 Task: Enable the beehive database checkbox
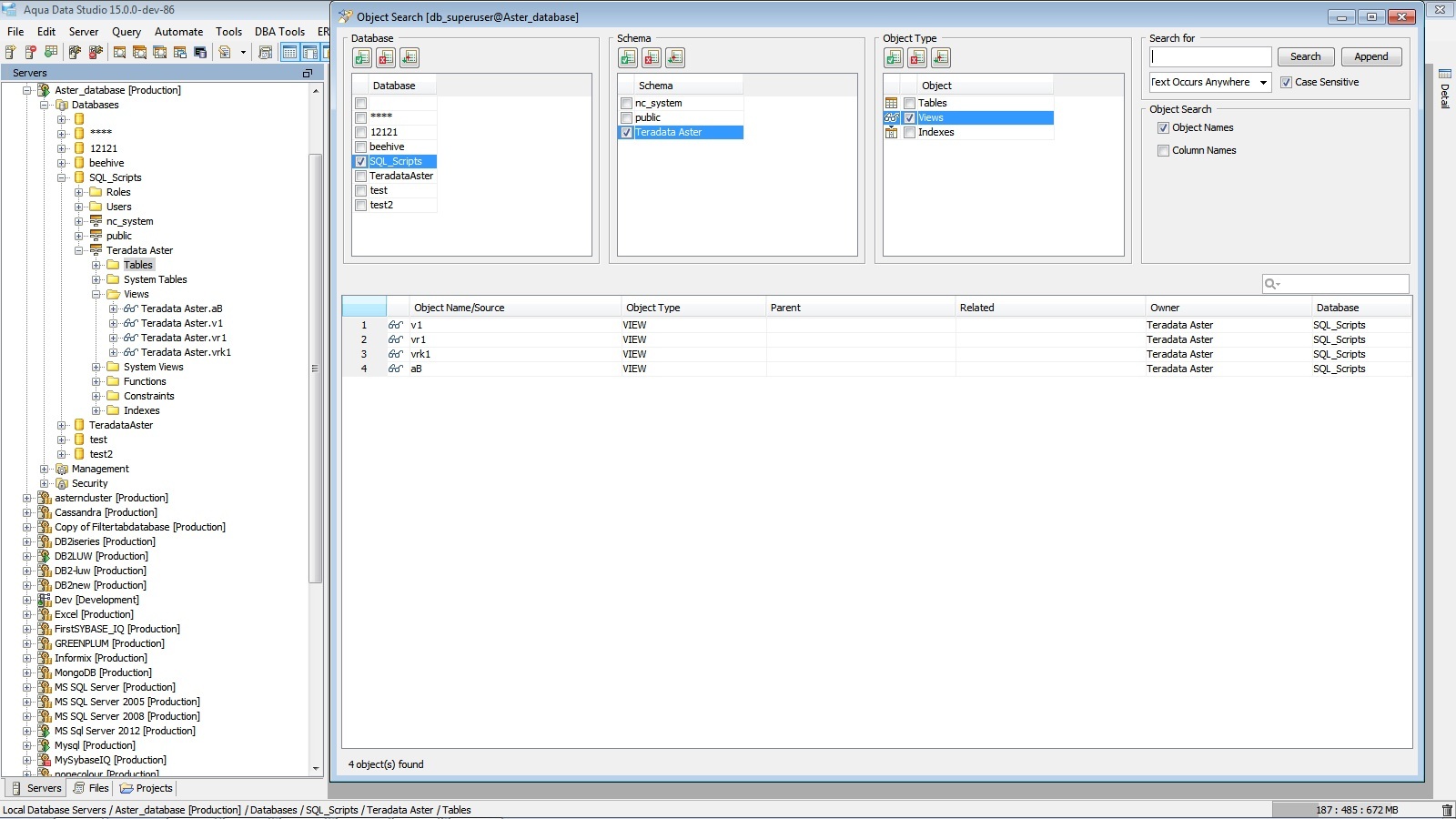pyautogui.click(x=361, y=147)
